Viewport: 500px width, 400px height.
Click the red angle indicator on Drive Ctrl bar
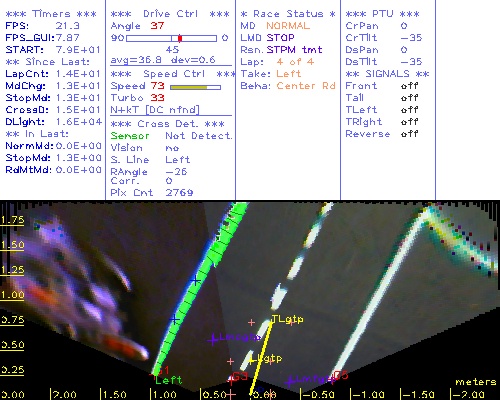point(180,38)
